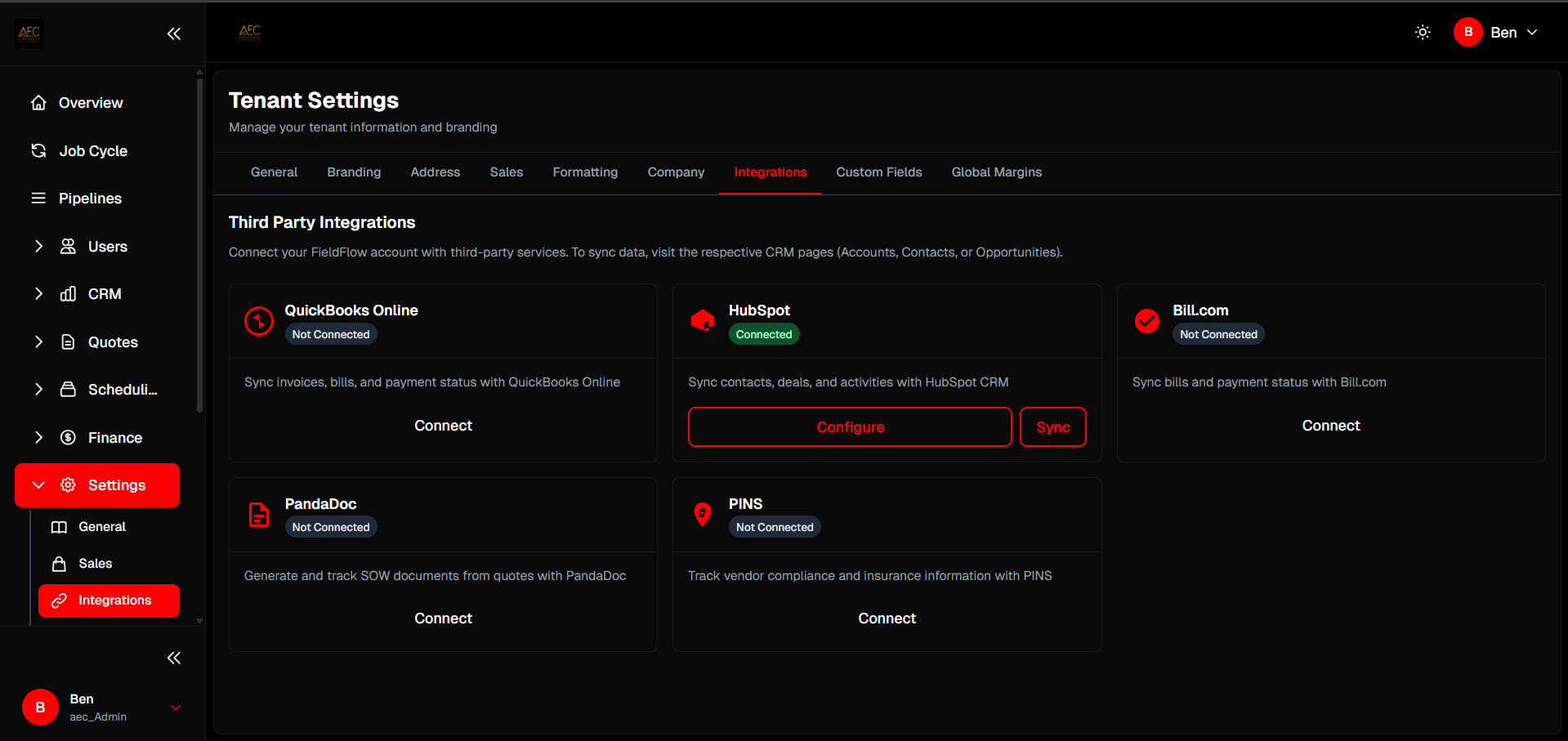Click the Users people icon
Viewport: 1568px width, 741px height.
coord(69,247)
